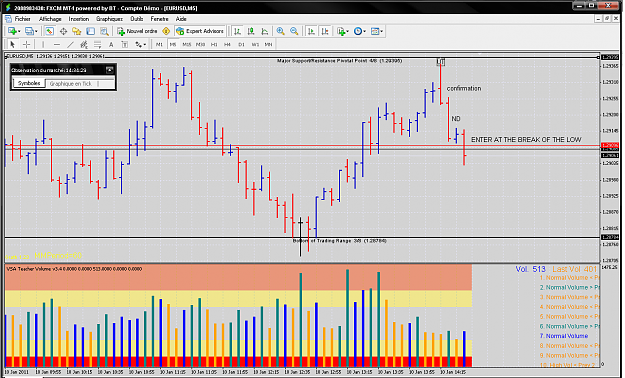Select the H1 timeframe
Viewport: 625px width, 378px height.
click(x=214, y=45)
